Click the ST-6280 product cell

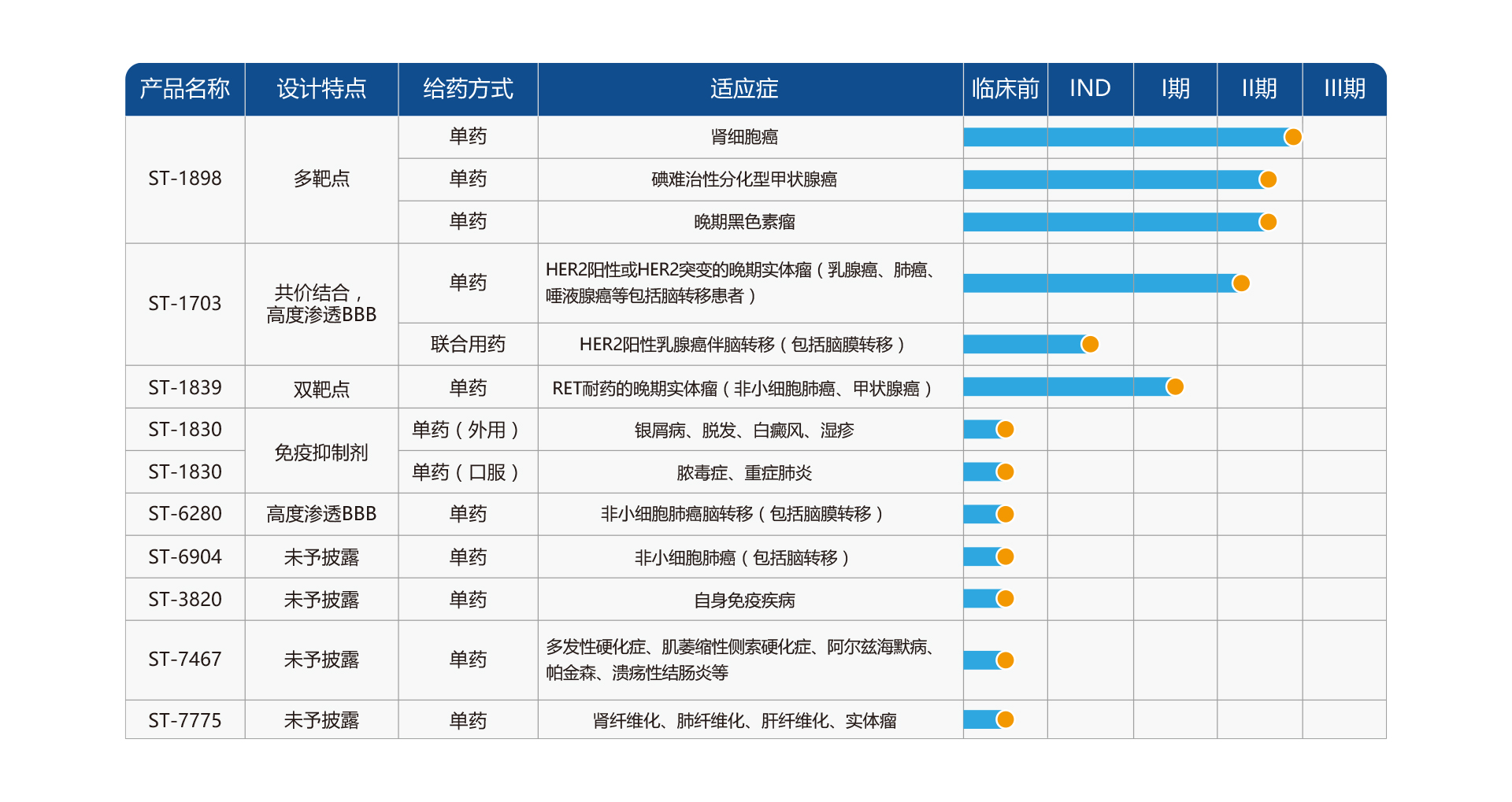tap(185, 514)
